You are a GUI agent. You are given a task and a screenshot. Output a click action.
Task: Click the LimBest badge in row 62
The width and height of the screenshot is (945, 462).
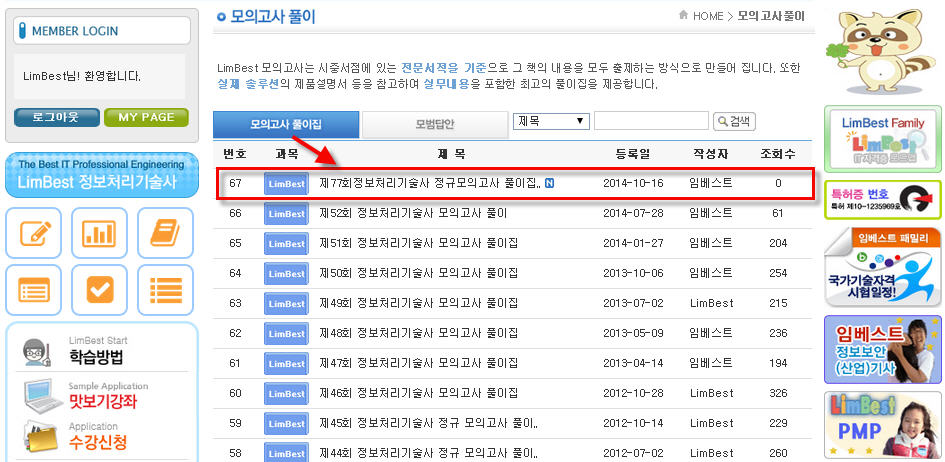point(286,334)
